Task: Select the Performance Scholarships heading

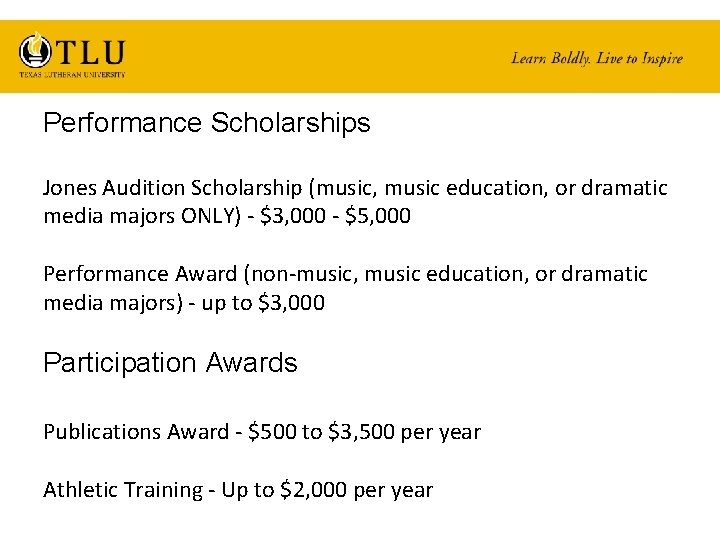Action: point(207,123)
